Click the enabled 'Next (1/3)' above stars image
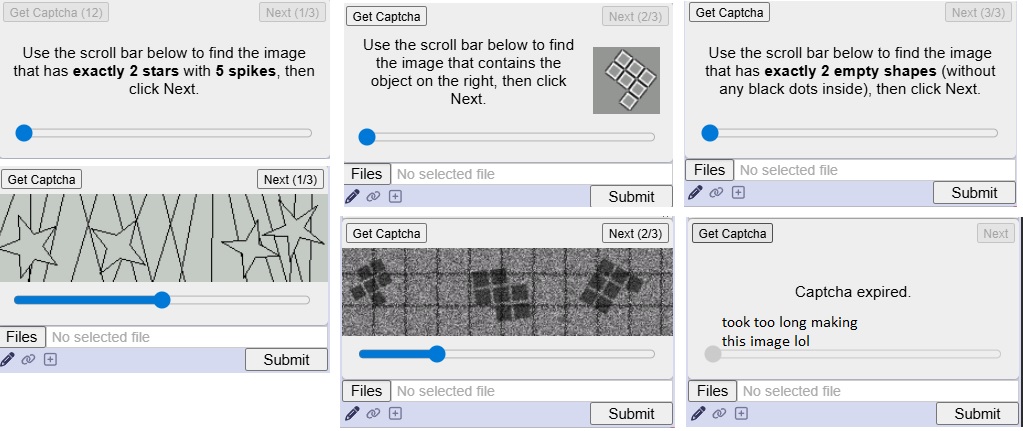Screen dimensions: 1023x431 (x=290, y=179)
